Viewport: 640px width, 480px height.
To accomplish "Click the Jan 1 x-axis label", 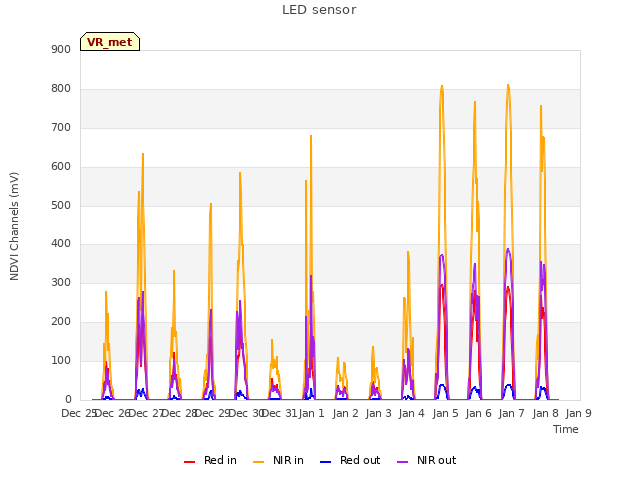I will coord(311,413).
